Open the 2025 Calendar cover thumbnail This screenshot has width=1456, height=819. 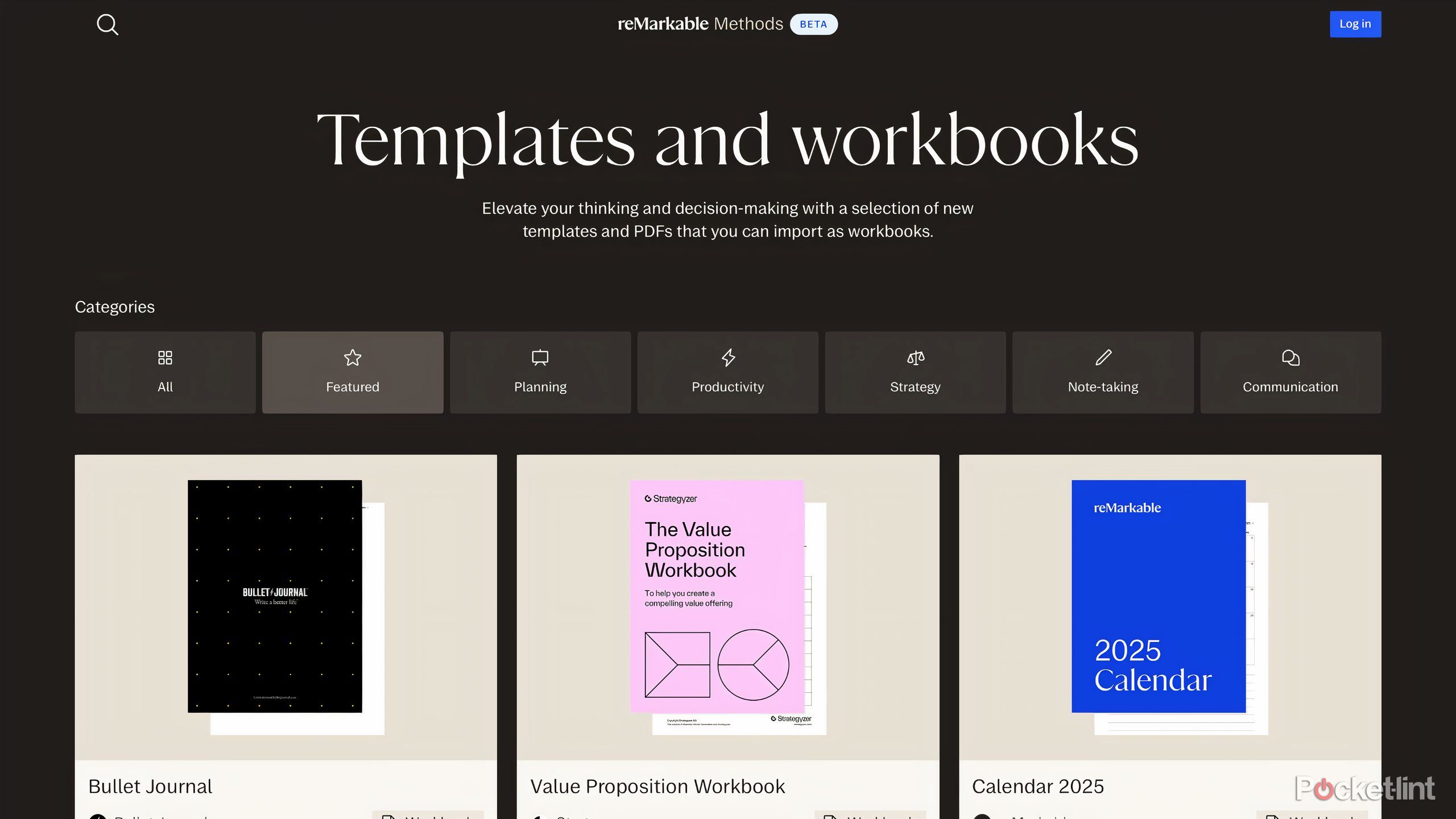click(1159, 596)
